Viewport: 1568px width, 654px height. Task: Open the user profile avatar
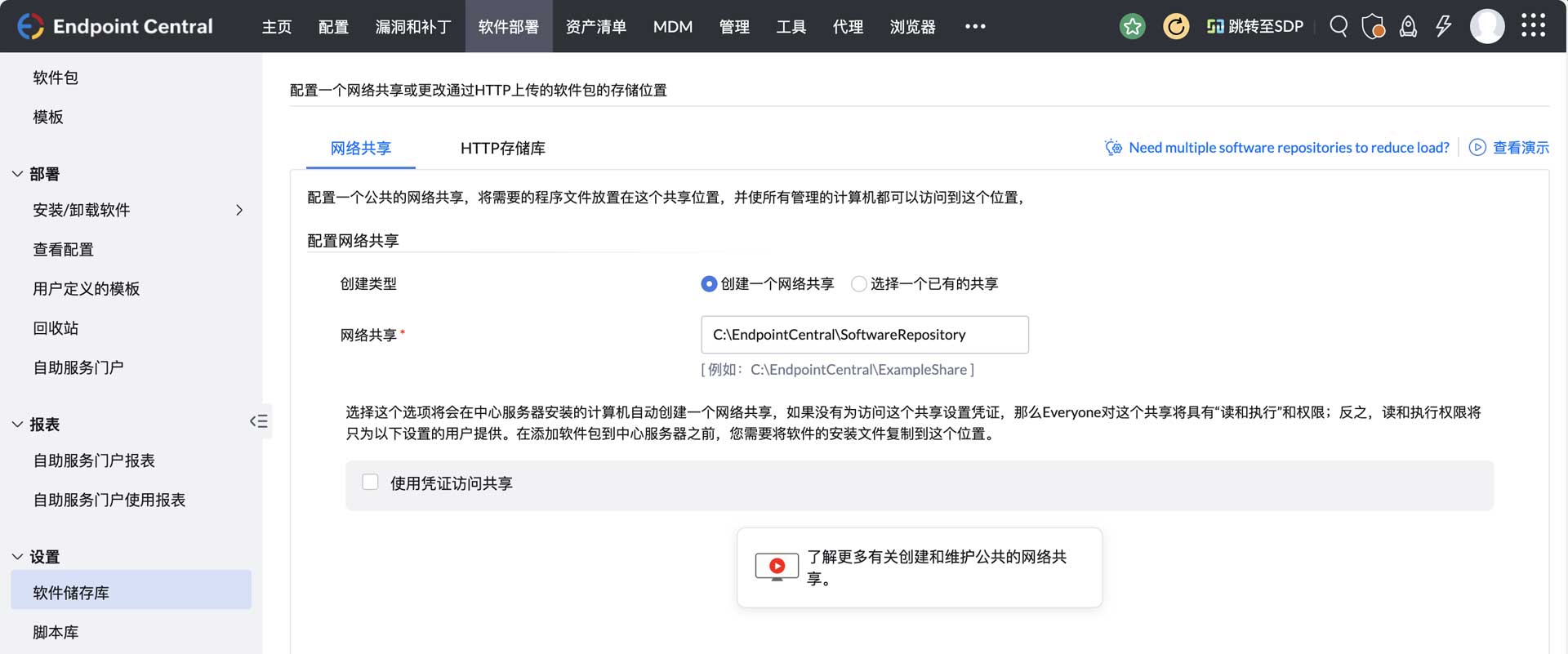click(x=1487, y=26)
